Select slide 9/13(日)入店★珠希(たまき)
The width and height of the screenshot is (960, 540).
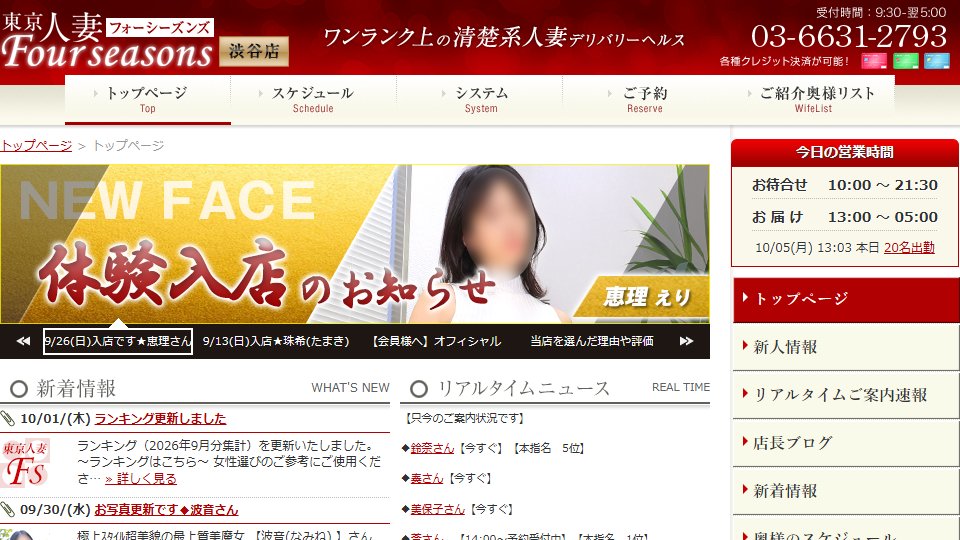click(276, 341)
